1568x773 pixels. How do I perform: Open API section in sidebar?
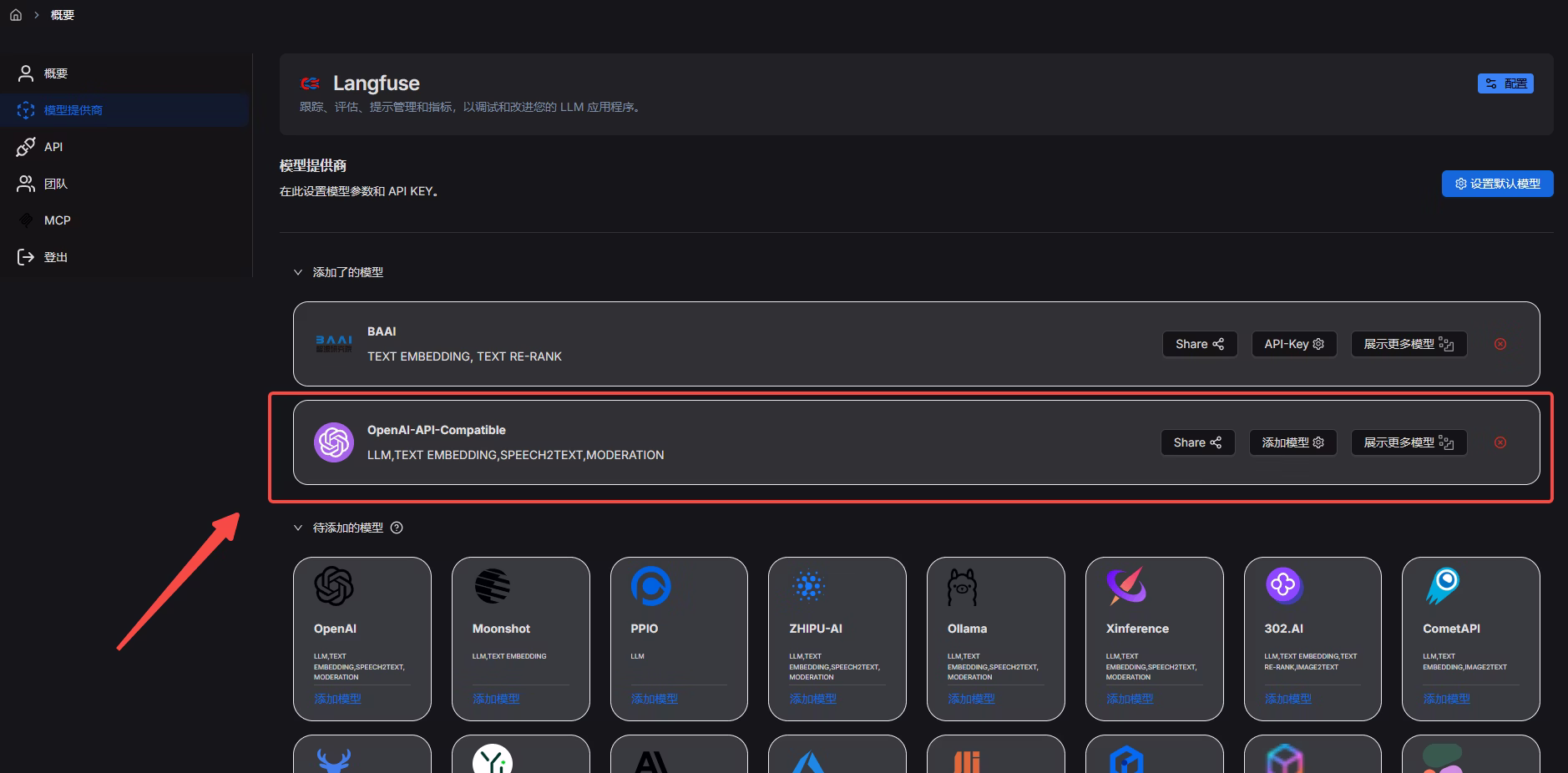tap(125, 147)
